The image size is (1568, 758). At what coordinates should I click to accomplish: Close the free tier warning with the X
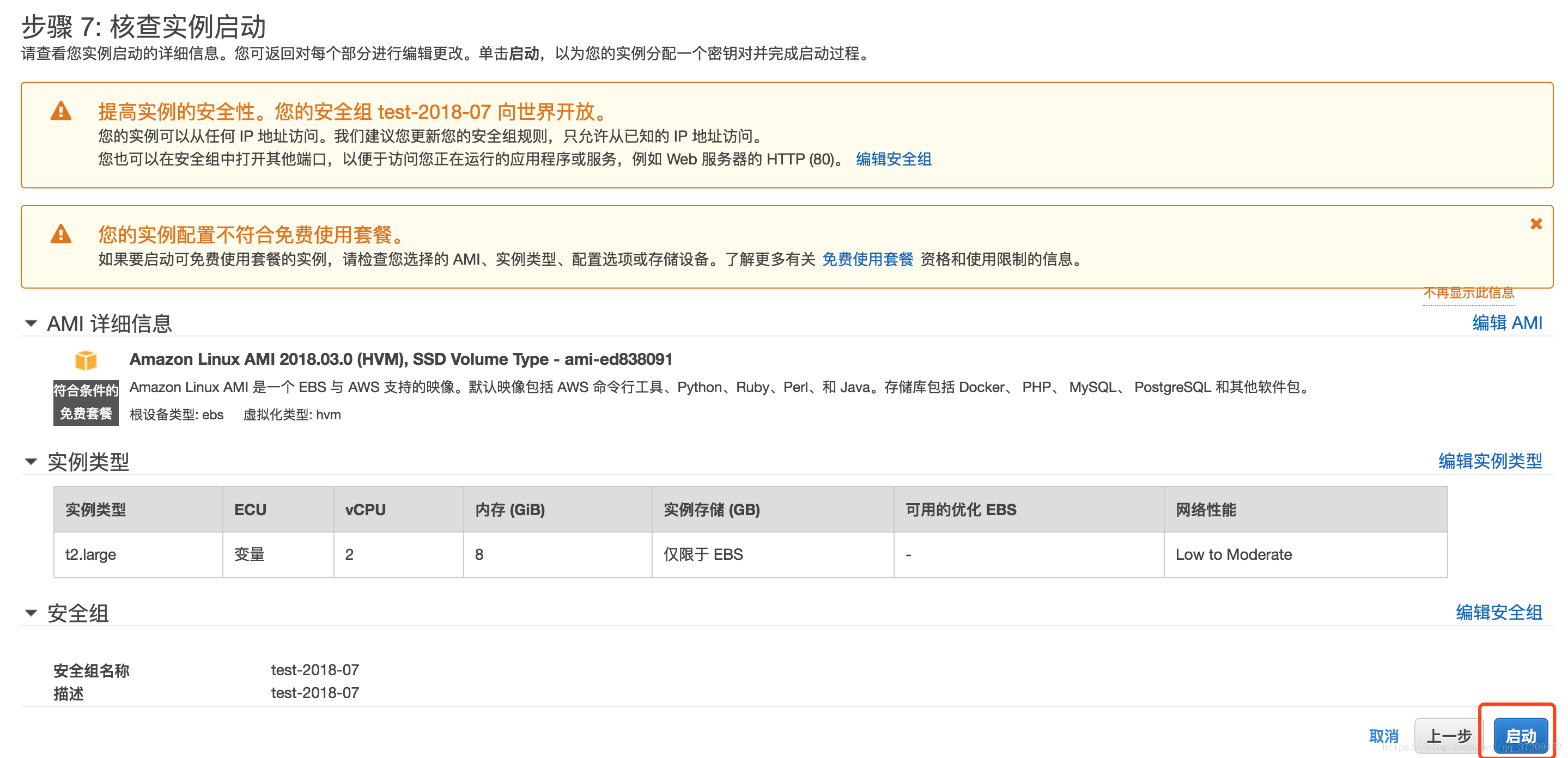(1536, 224)
